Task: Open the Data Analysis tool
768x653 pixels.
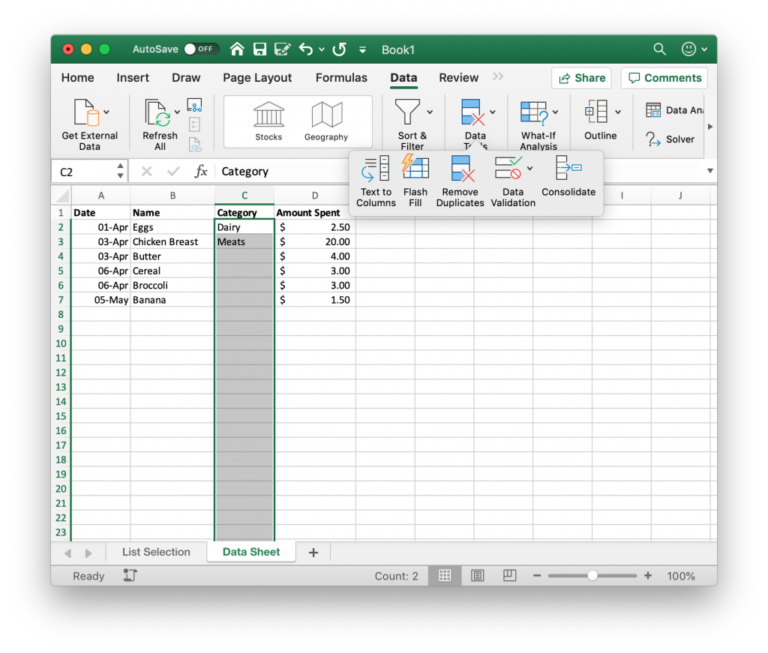Action: coord(674,110)
